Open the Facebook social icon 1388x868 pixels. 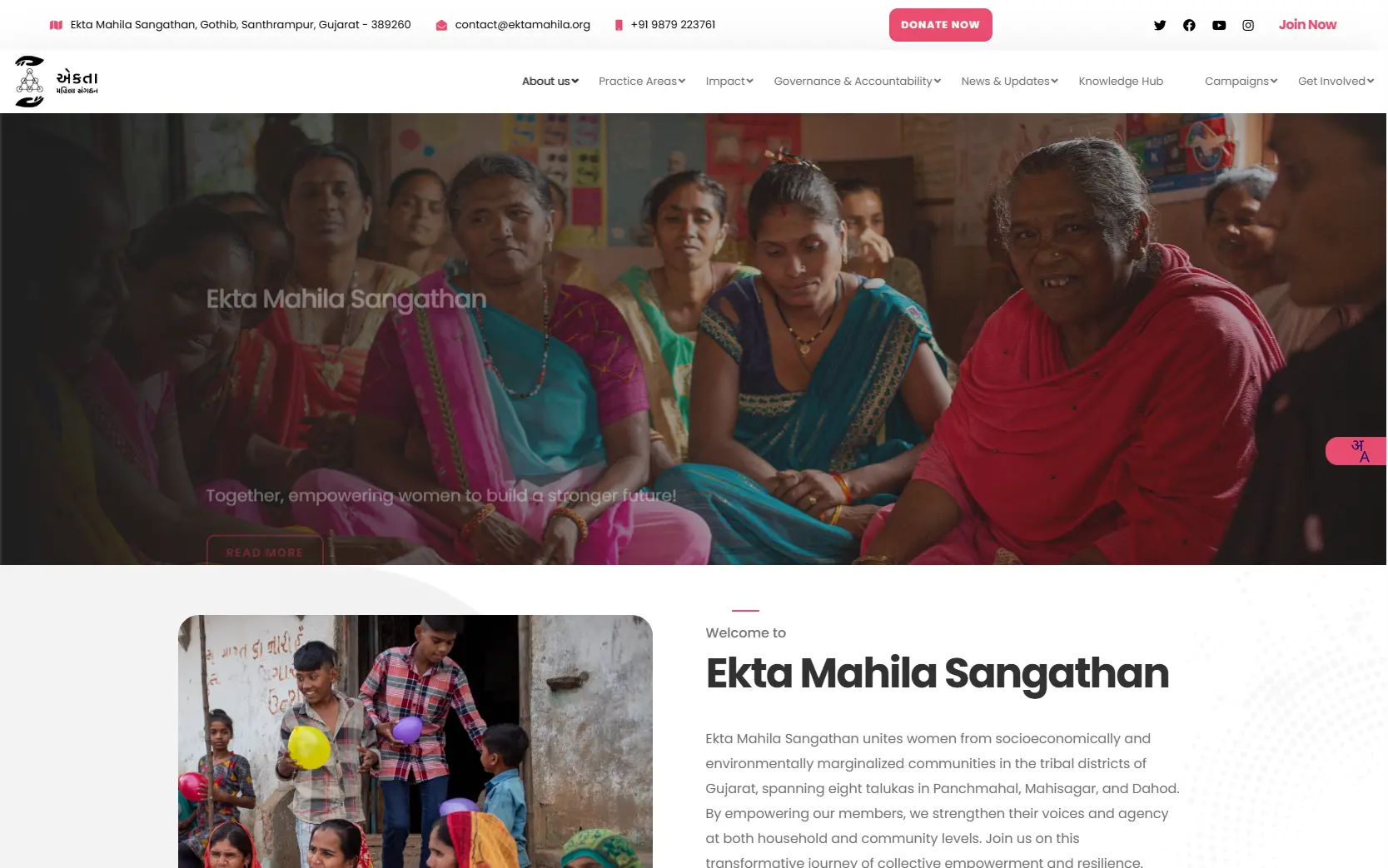[1189, 25]
